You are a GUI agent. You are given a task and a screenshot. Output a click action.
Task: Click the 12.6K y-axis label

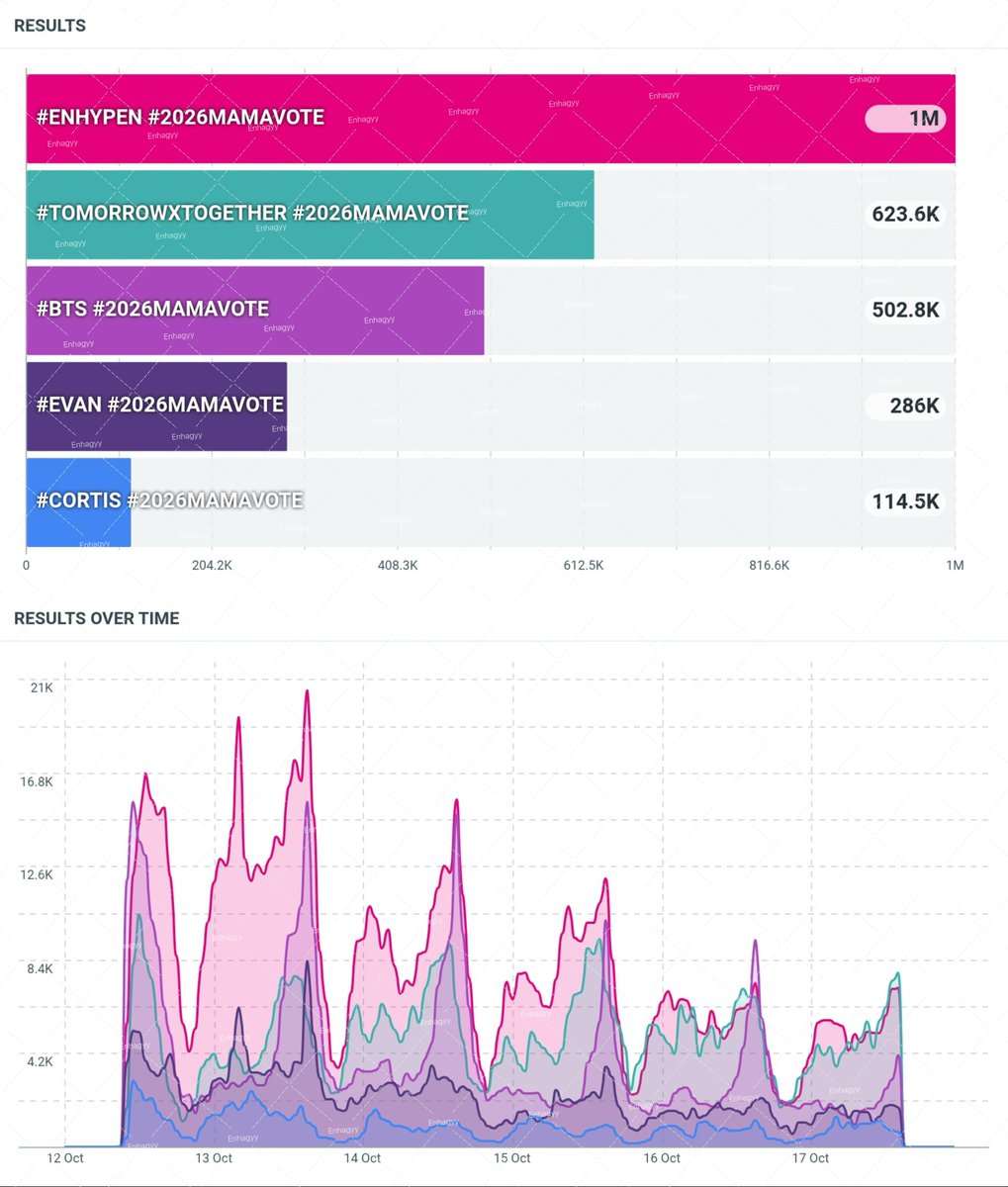point(37,874)
